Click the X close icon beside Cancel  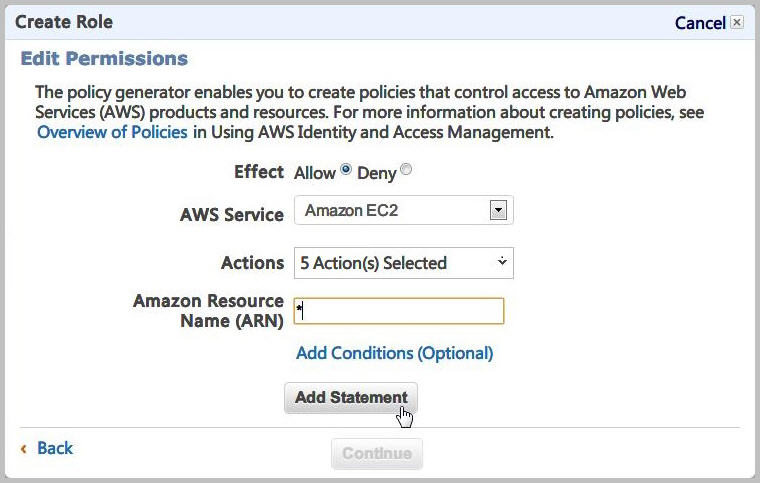point(737,22)
